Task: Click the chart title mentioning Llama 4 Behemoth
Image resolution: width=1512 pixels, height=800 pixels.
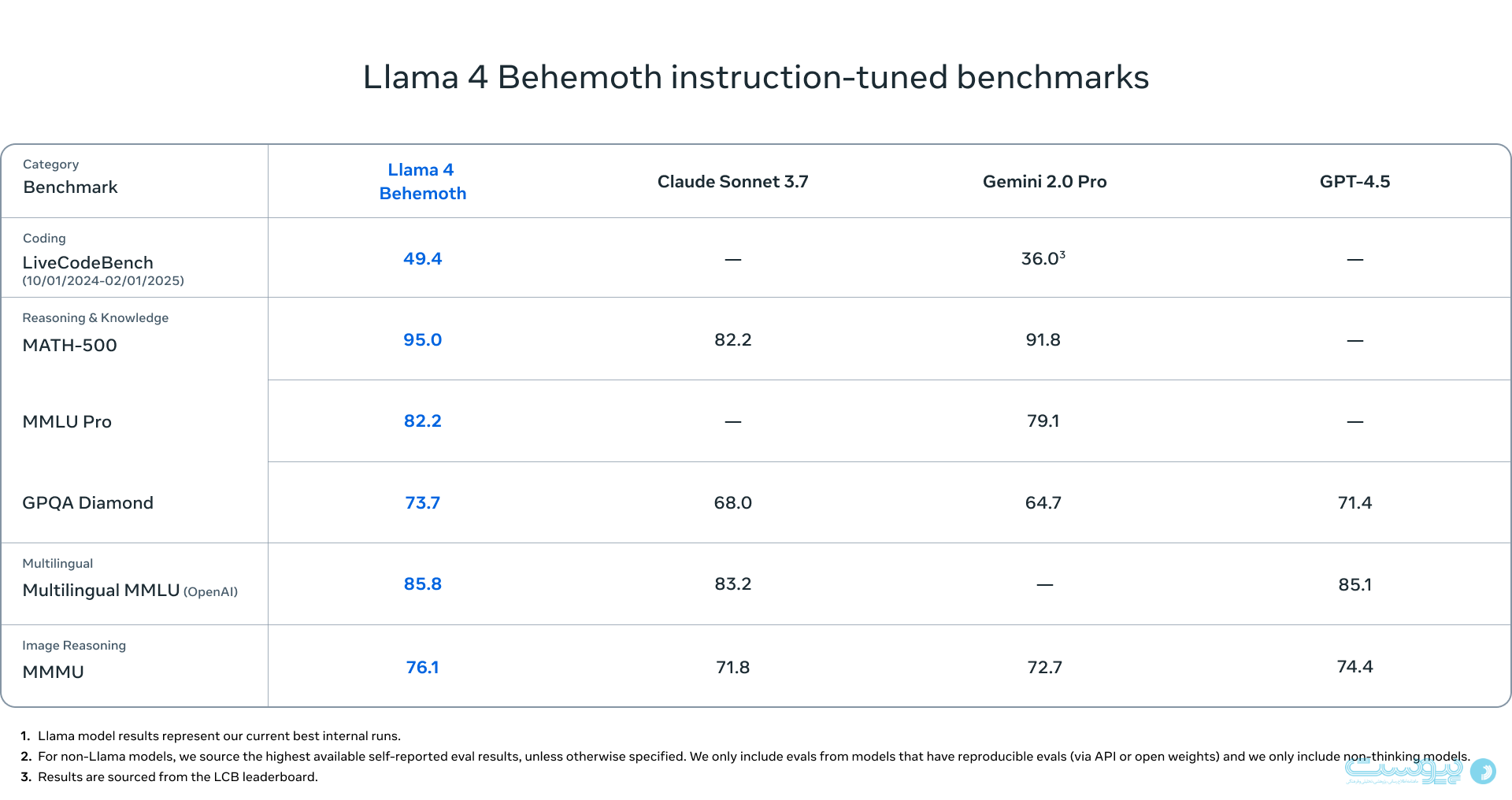Action: [x=755, y=77]
